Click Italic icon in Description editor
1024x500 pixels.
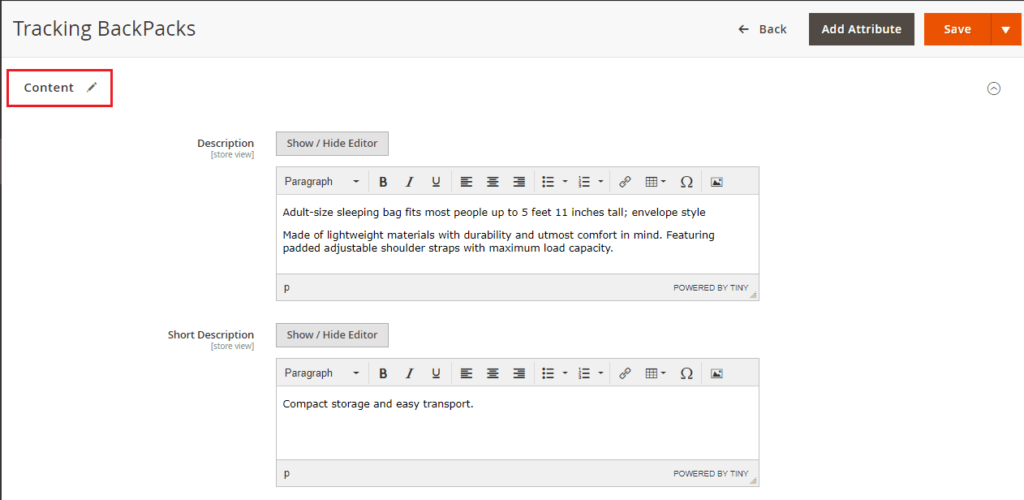pos(409,182)
